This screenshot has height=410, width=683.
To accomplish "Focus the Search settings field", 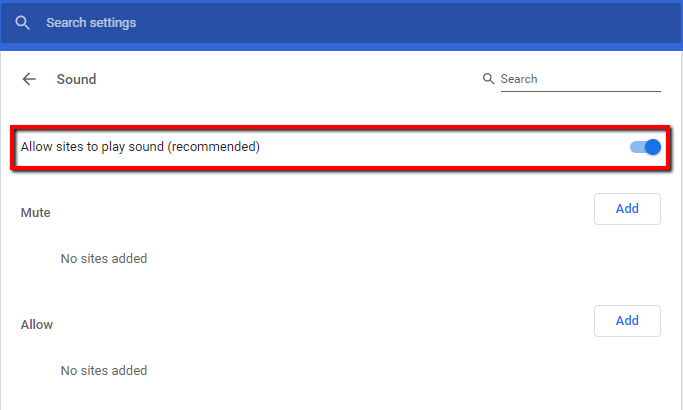I will point(200,22).
